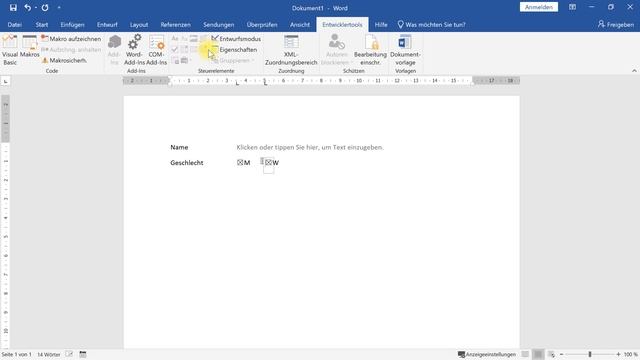Insert rich text content control (Aa)
The image size is (640, 360).
coord(175,39)
